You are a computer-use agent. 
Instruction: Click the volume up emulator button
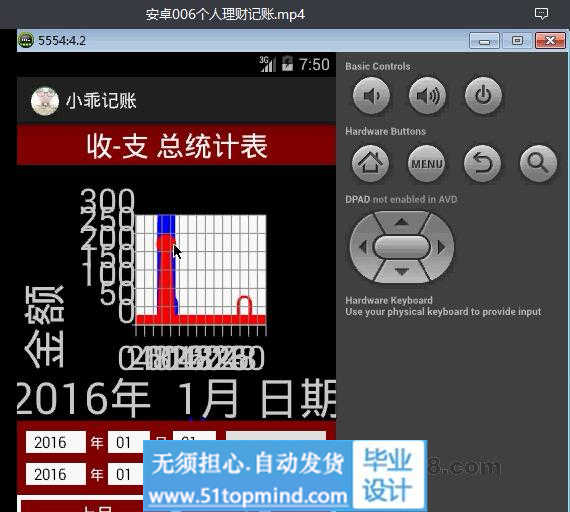tap(427, 96)
